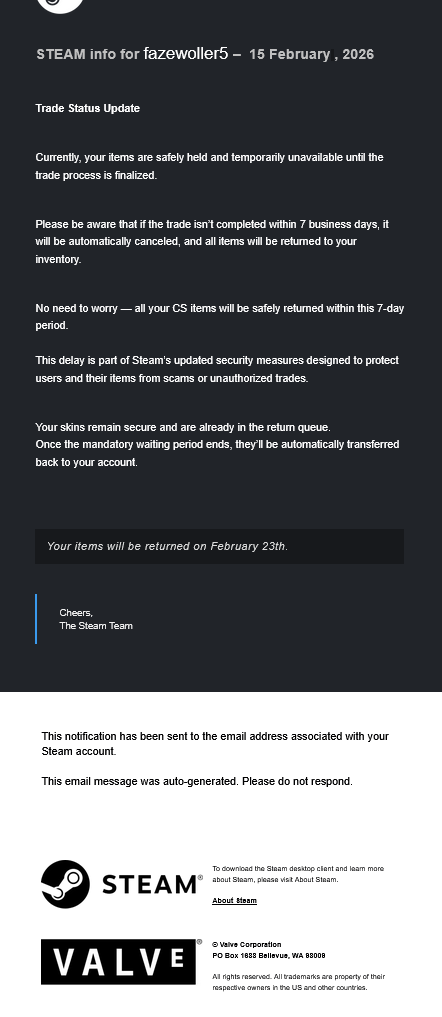The width and height of the screenshot is (442, 1017).
Task: Click the Valve Corporation copyright line
Action: 247,944
